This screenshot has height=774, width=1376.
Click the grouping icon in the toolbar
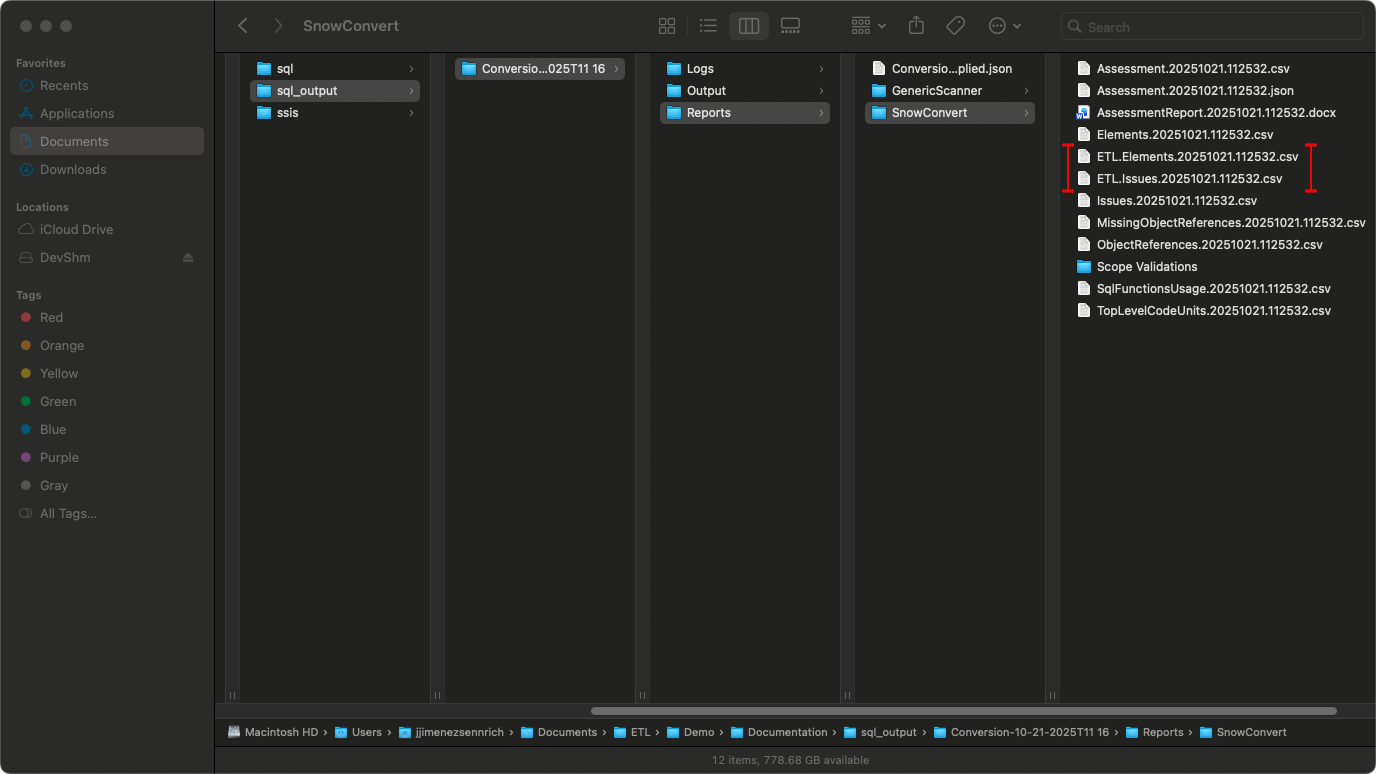[x=861, y=25]
